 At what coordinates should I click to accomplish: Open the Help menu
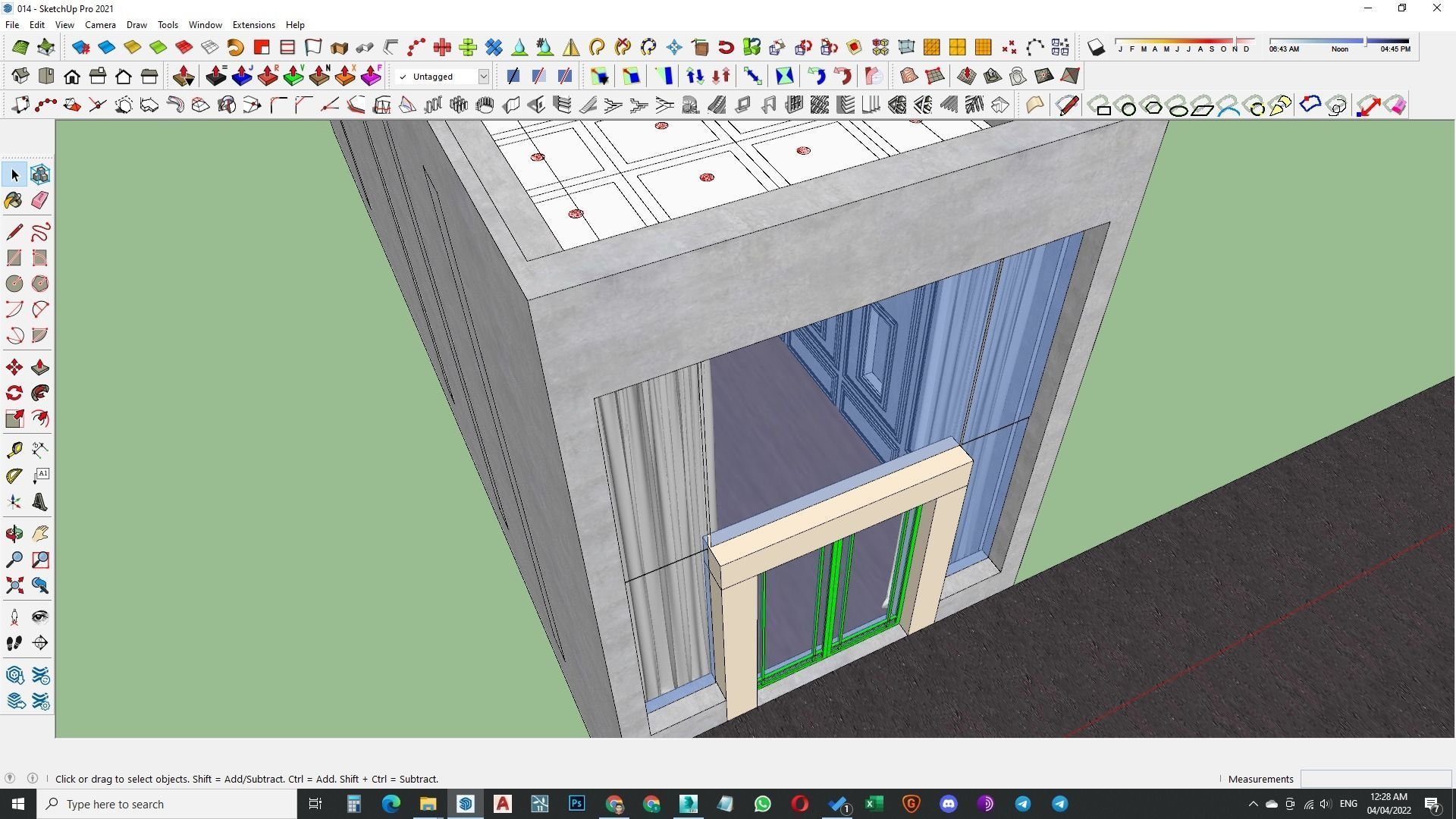(295, 25)
